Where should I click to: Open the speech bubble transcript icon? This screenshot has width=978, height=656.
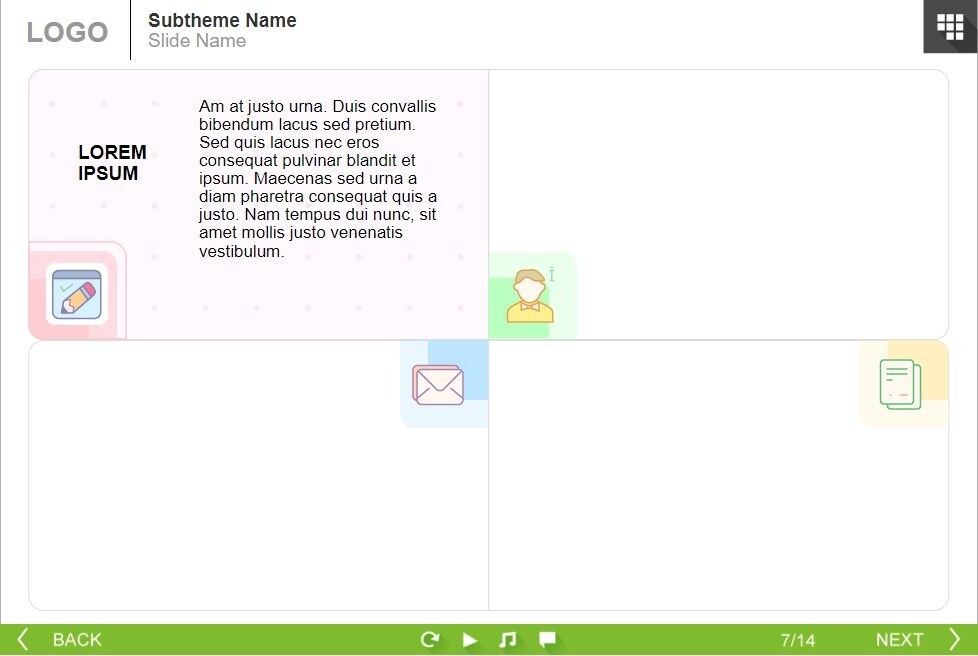pyautogui.click(x=547, y=639)
